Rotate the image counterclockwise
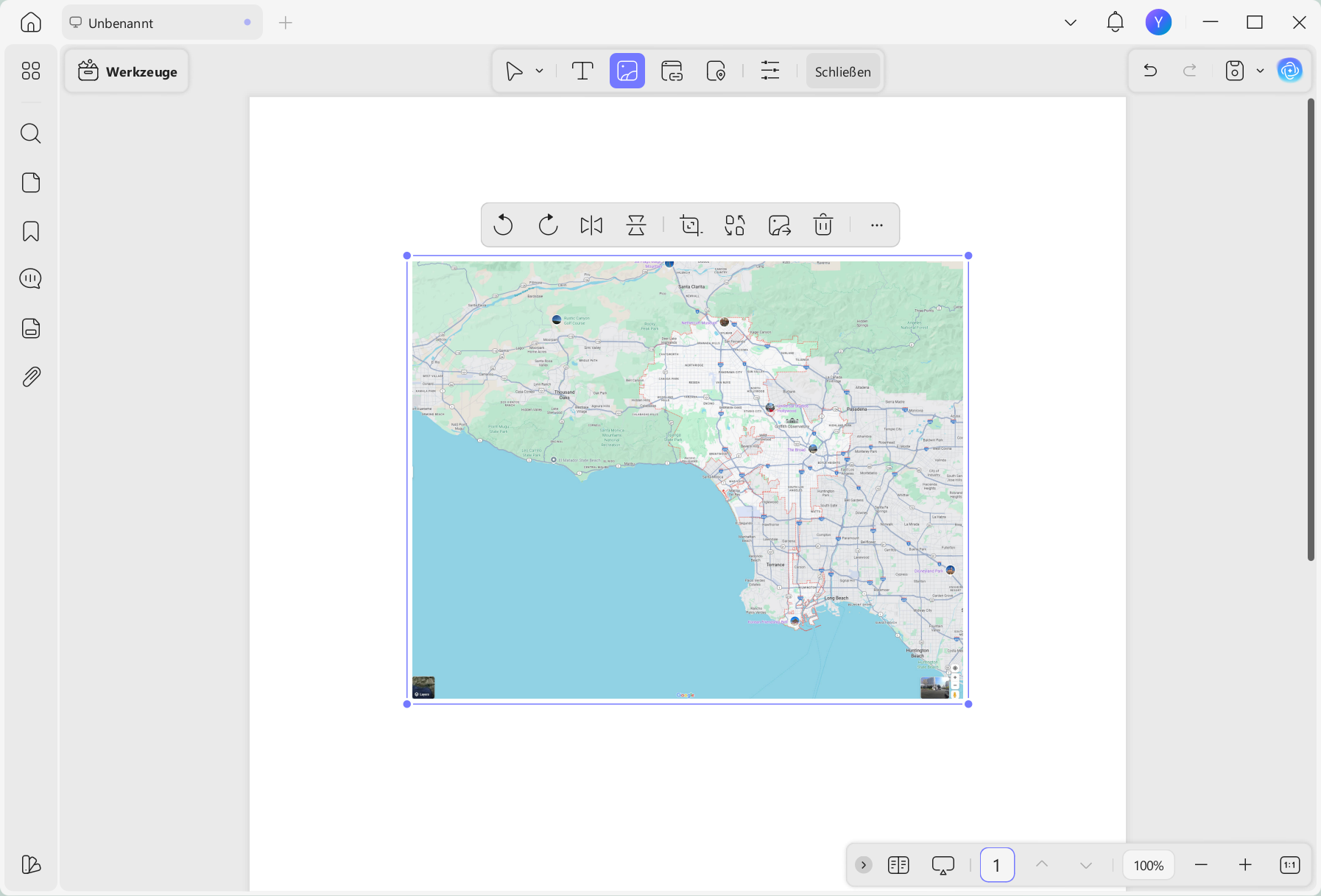The height and width of the screenshot is (896, 1321). 503,225
